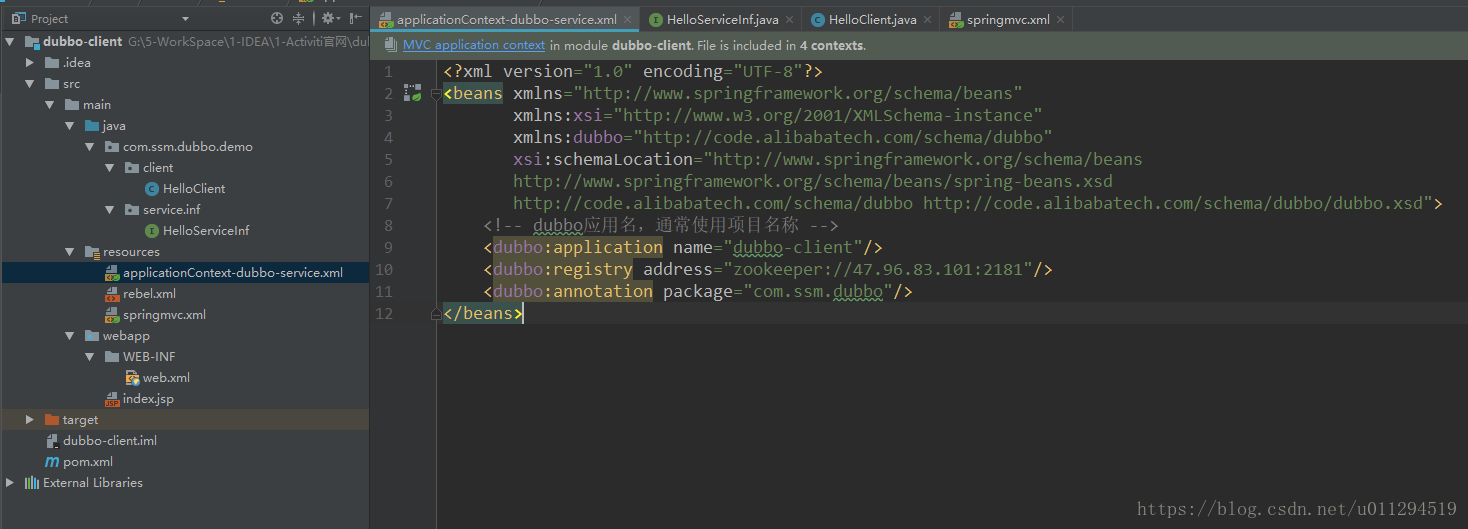1468x529 pixels.
Task: Switch to springmvc.xml tab
Action: 1007,19
